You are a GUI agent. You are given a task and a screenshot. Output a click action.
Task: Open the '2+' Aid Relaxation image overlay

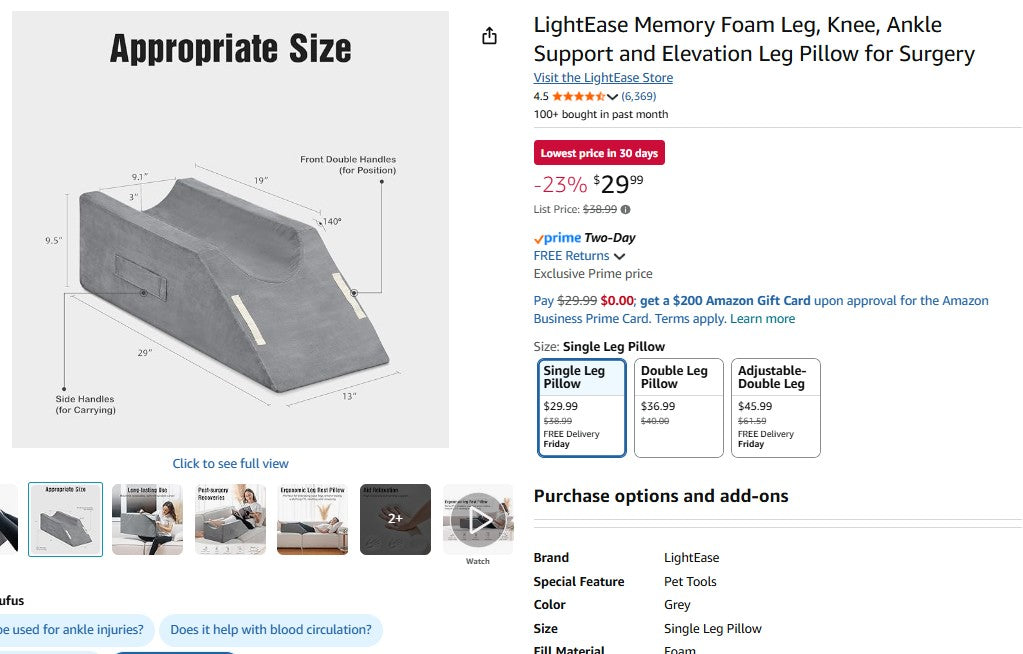(395, 518)
